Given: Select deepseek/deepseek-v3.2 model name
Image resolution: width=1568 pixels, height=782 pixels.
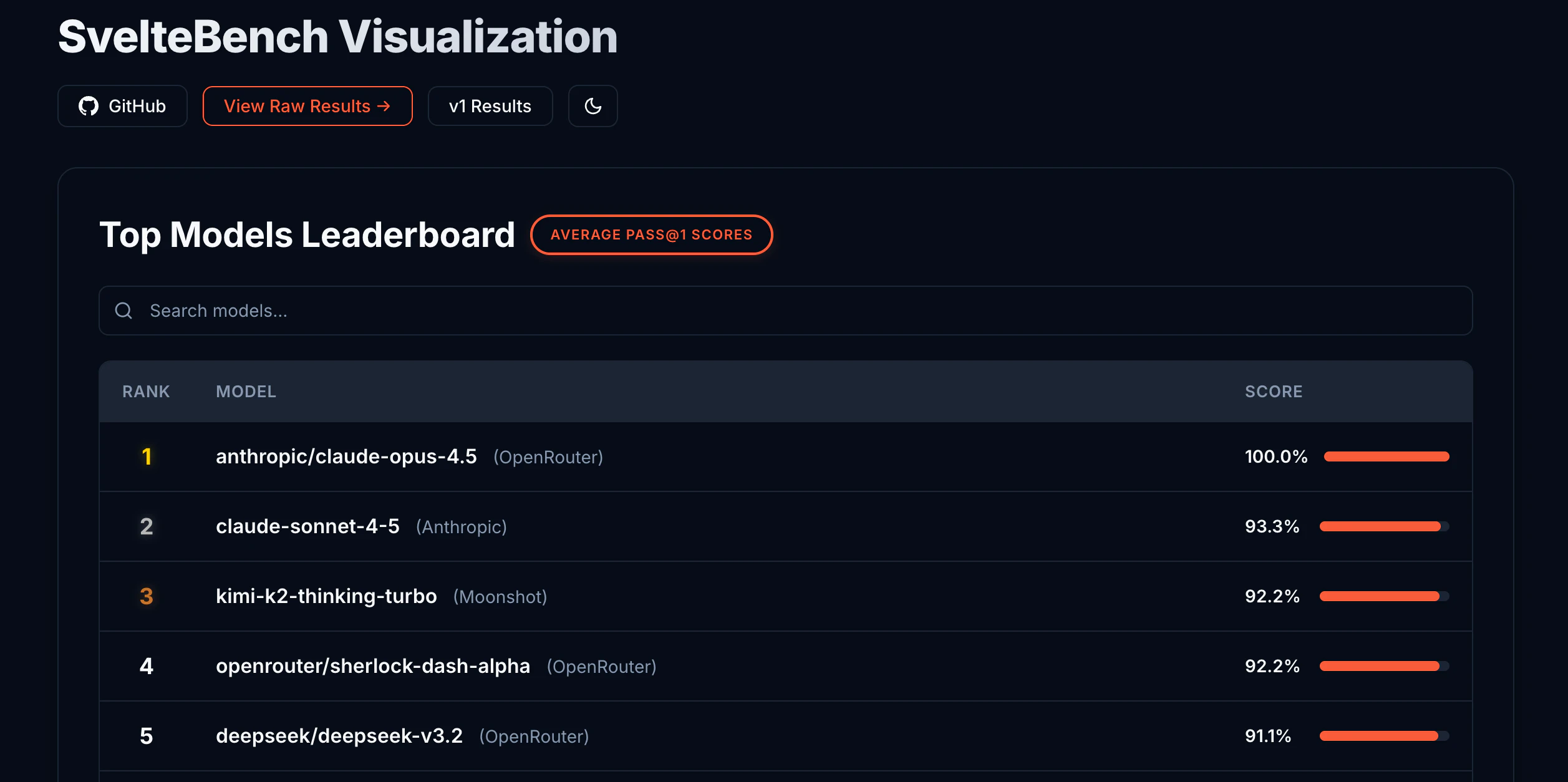Looking at the screenshot, I should pyautogui.click(x=339, y=736).
